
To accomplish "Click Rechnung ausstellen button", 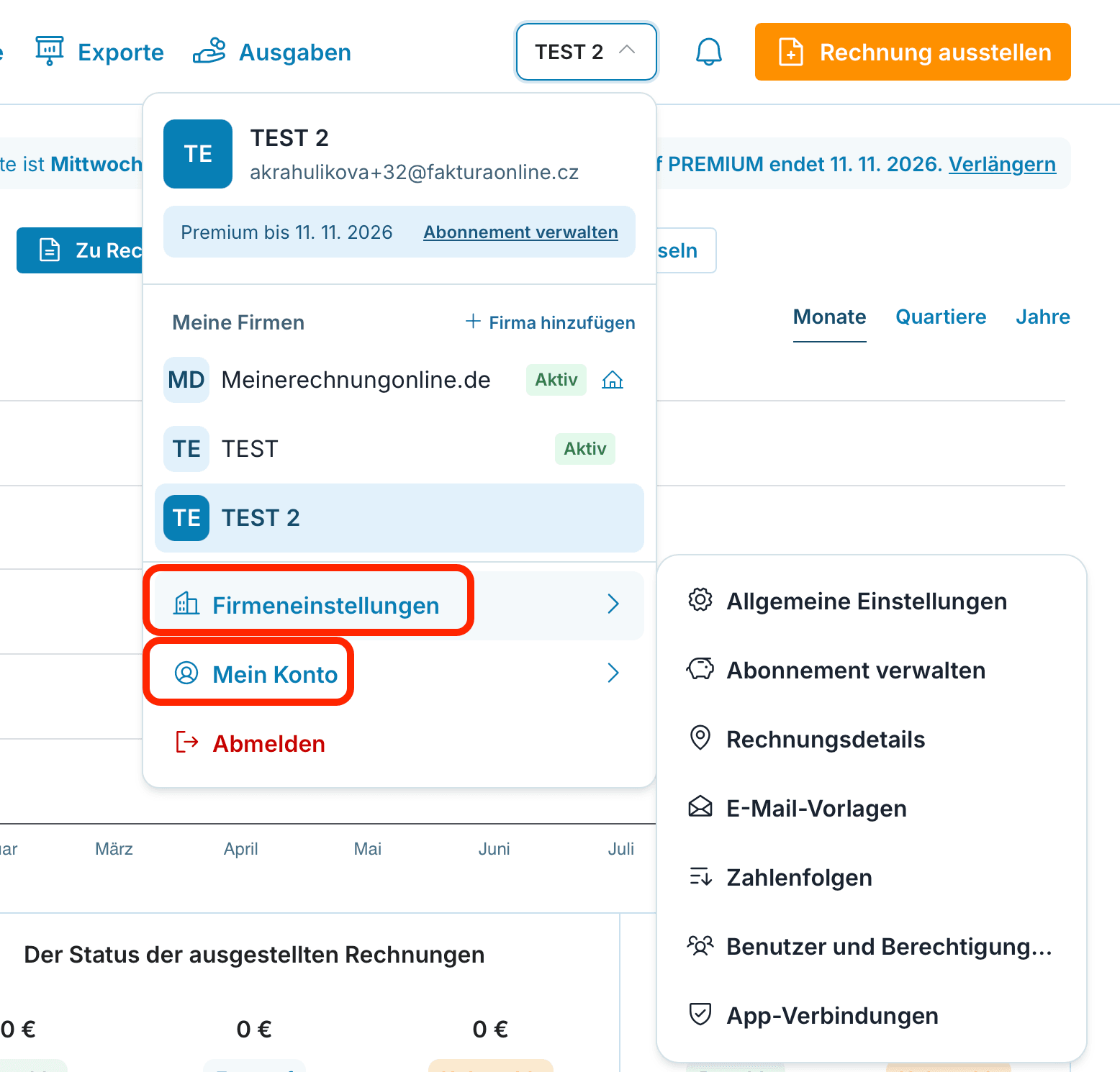I will pos(913,52).
